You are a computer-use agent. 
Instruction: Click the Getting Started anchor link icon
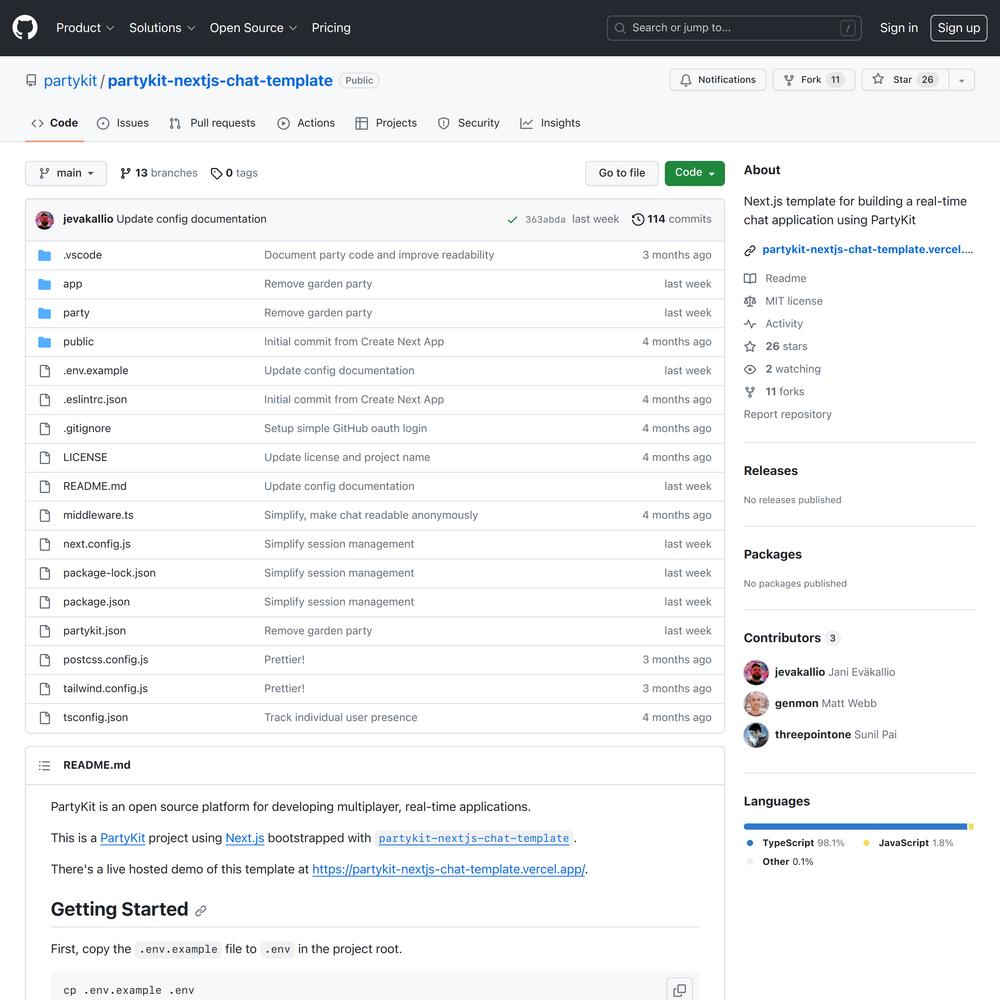pos(201,911)
